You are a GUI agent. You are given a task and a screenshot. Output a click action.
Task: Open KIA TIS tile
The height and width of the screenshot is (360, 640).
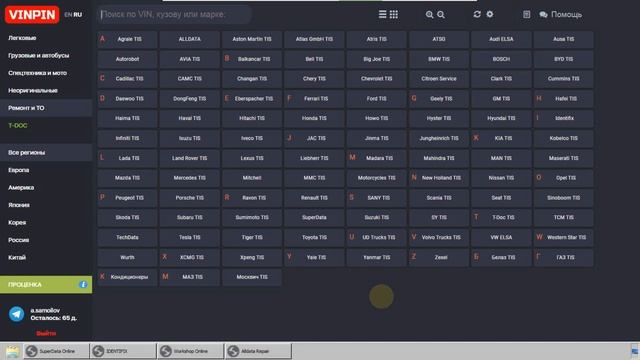click(x=501, y=138)
